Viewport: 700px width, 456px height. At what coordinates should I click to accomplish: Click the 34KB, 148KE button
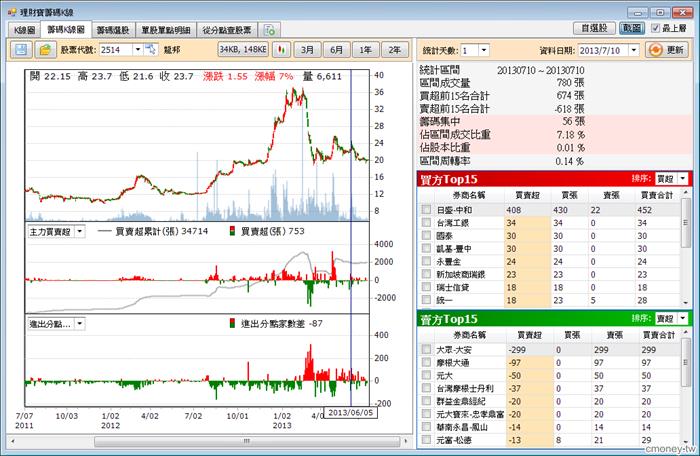click(243, 50)
